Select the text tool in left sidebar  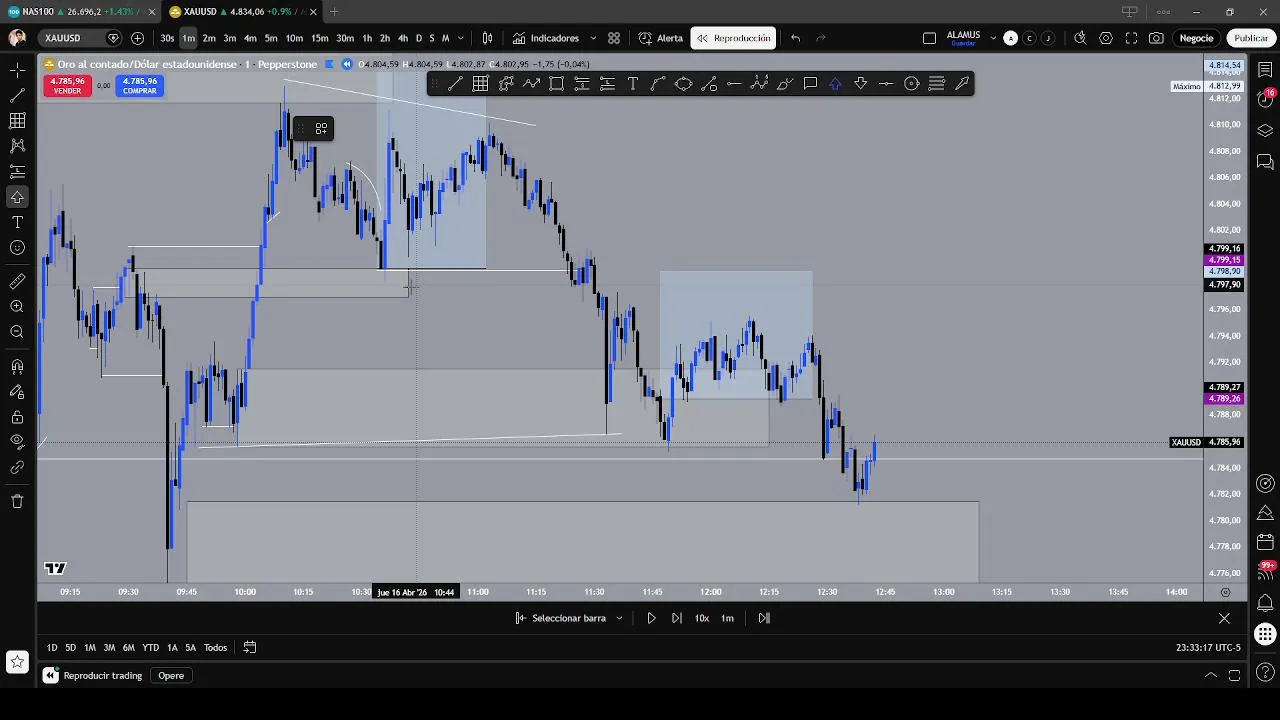[17, 222]
